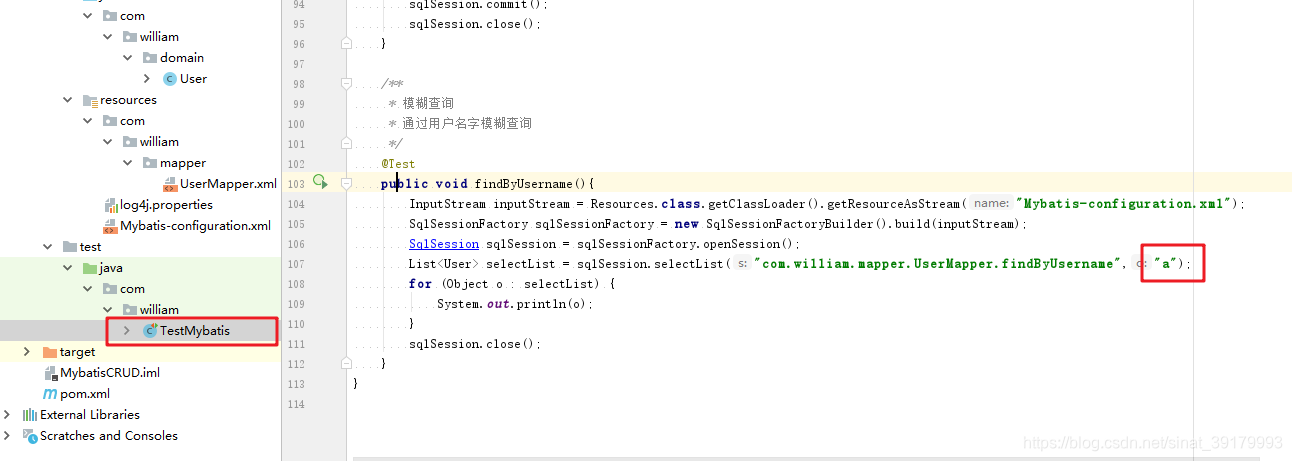Click SqlSessionFactoryBuilder on line 105
1292x461 pixels.
[x=790, y=224]
